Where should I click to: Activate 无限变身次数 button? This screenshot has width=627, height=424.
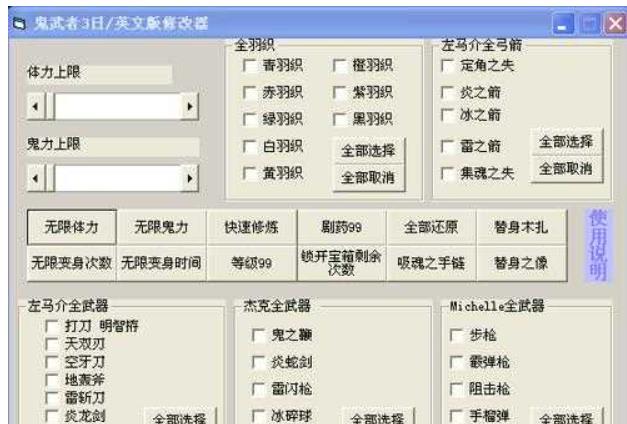(72, 263)
